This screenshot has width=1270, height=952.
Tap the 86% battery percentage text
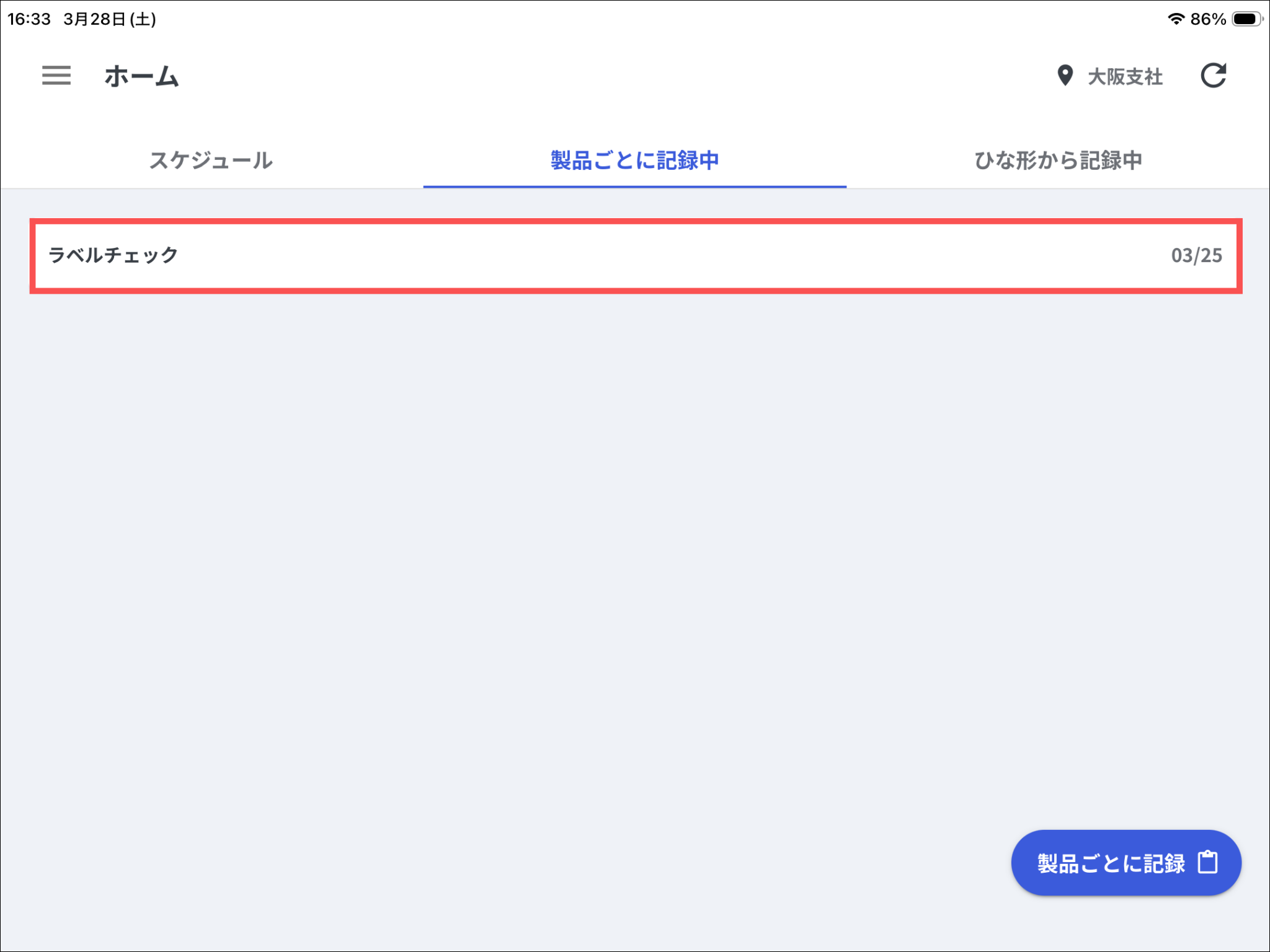pyautogui.click(x=1208, y=19)
